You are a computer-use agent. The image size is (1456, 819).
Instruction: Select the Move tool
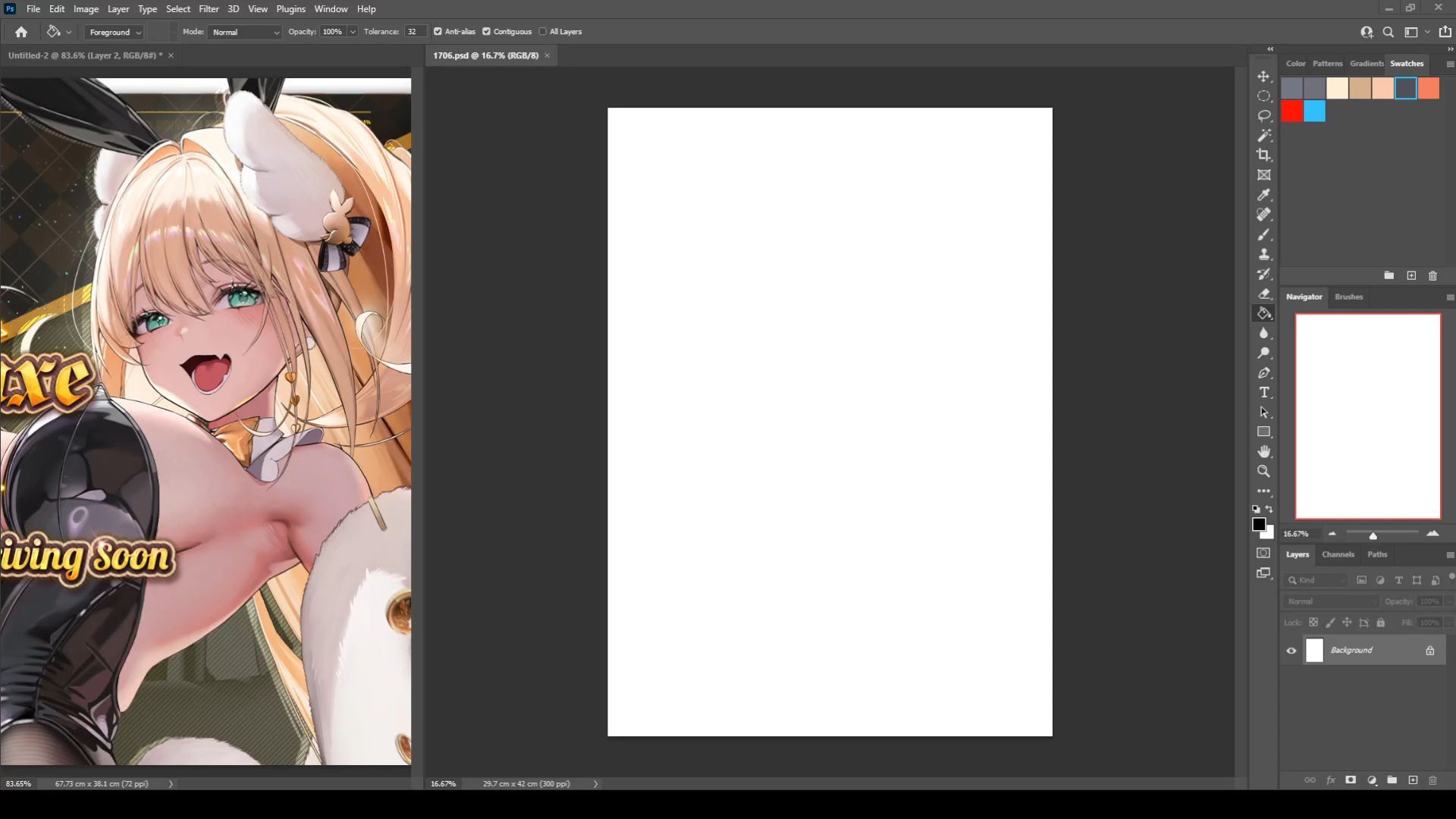pos(1263,77)
